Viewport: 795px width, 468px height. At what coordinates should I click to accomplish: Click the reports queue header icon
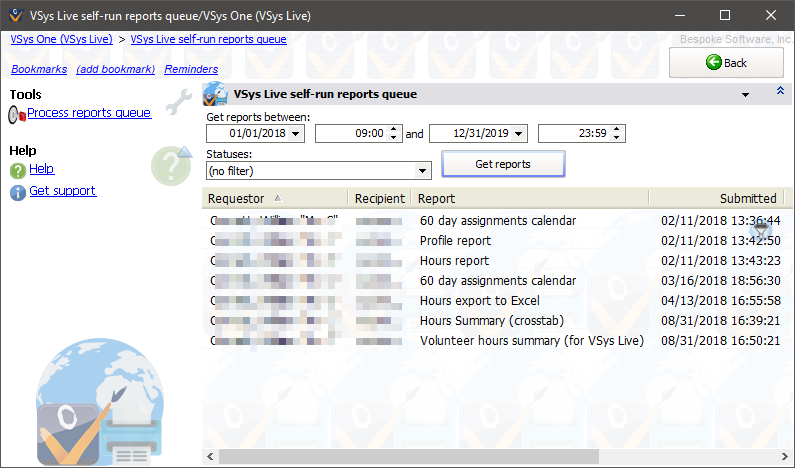point(215,95)
